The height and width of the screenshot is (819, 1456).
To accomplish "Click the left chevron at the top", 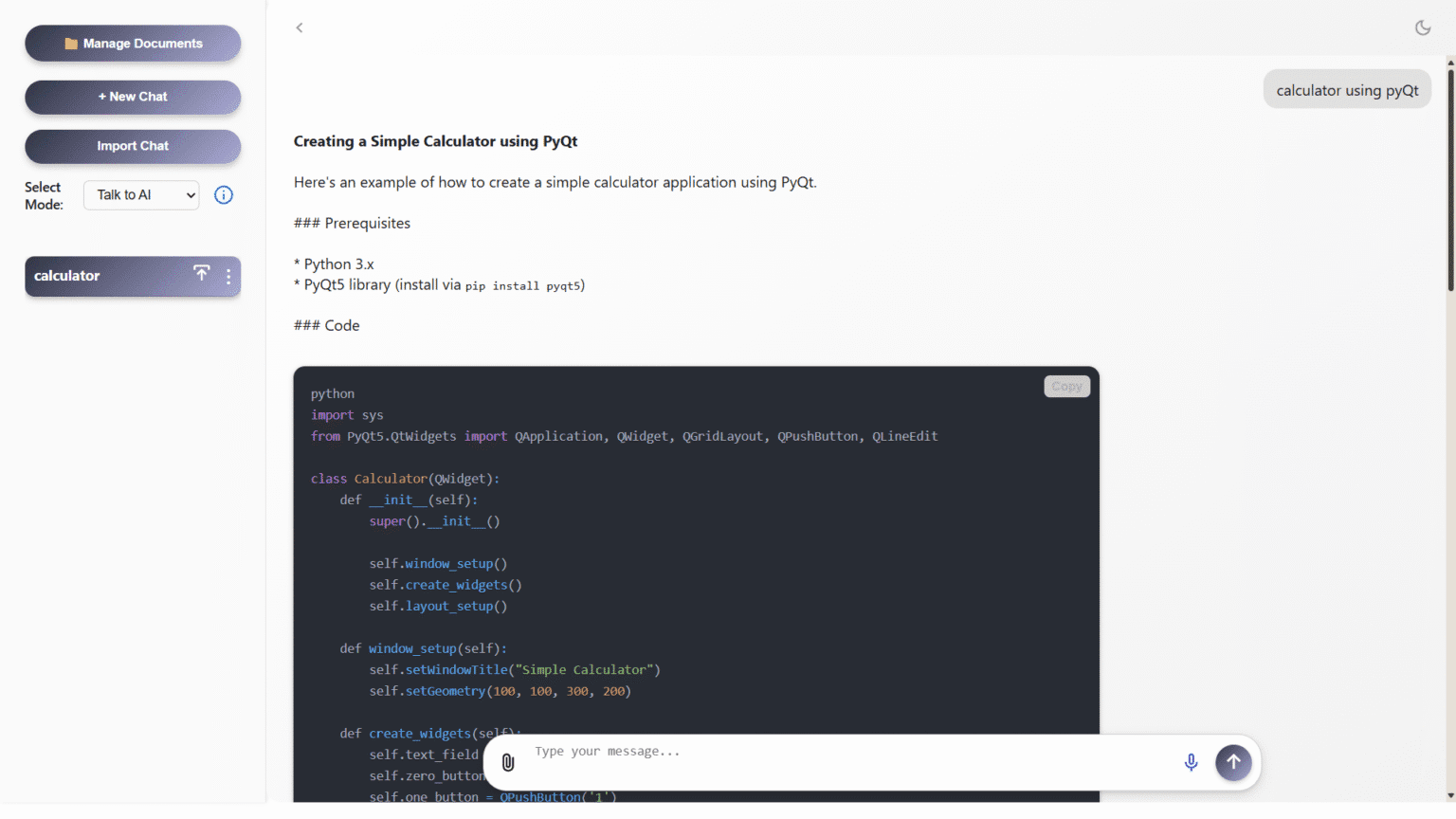I will 300,27.
